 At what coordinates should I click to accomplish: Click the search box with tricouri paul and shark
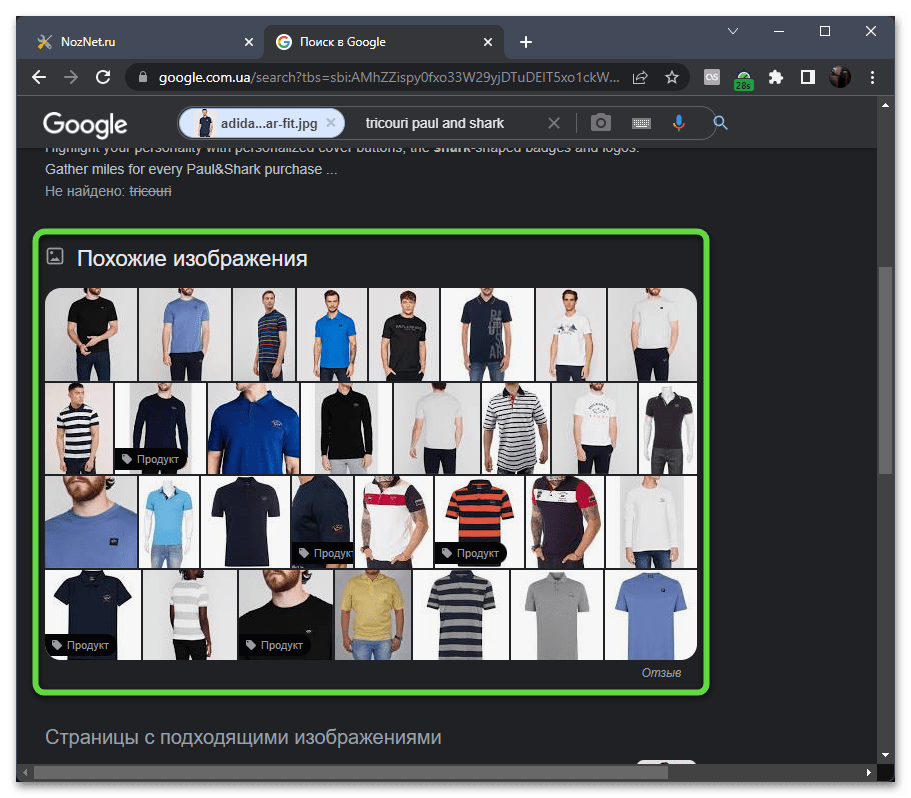[435, 123]
